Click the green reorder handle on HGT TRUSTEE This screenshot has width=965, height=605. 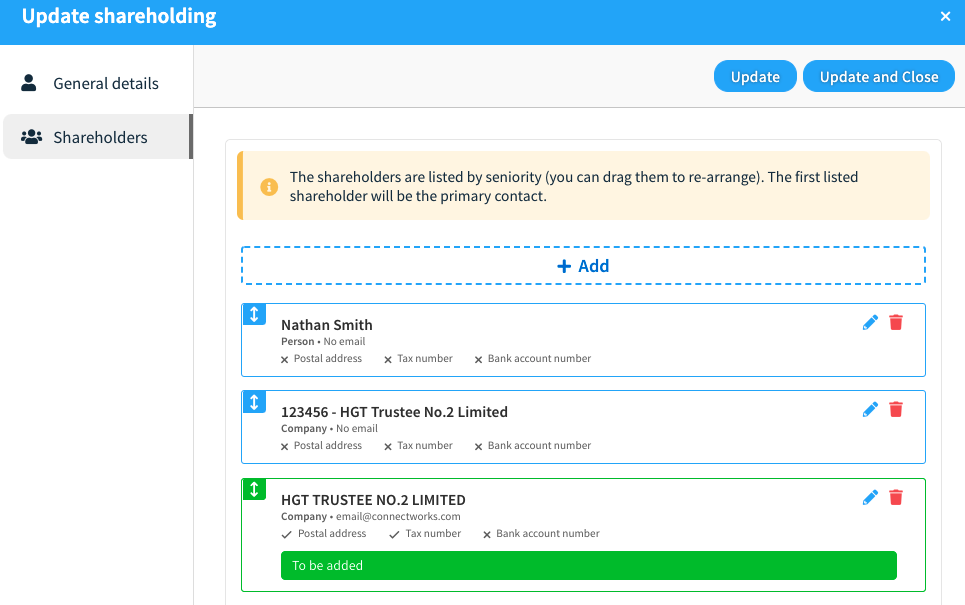[x=254, y=489]
